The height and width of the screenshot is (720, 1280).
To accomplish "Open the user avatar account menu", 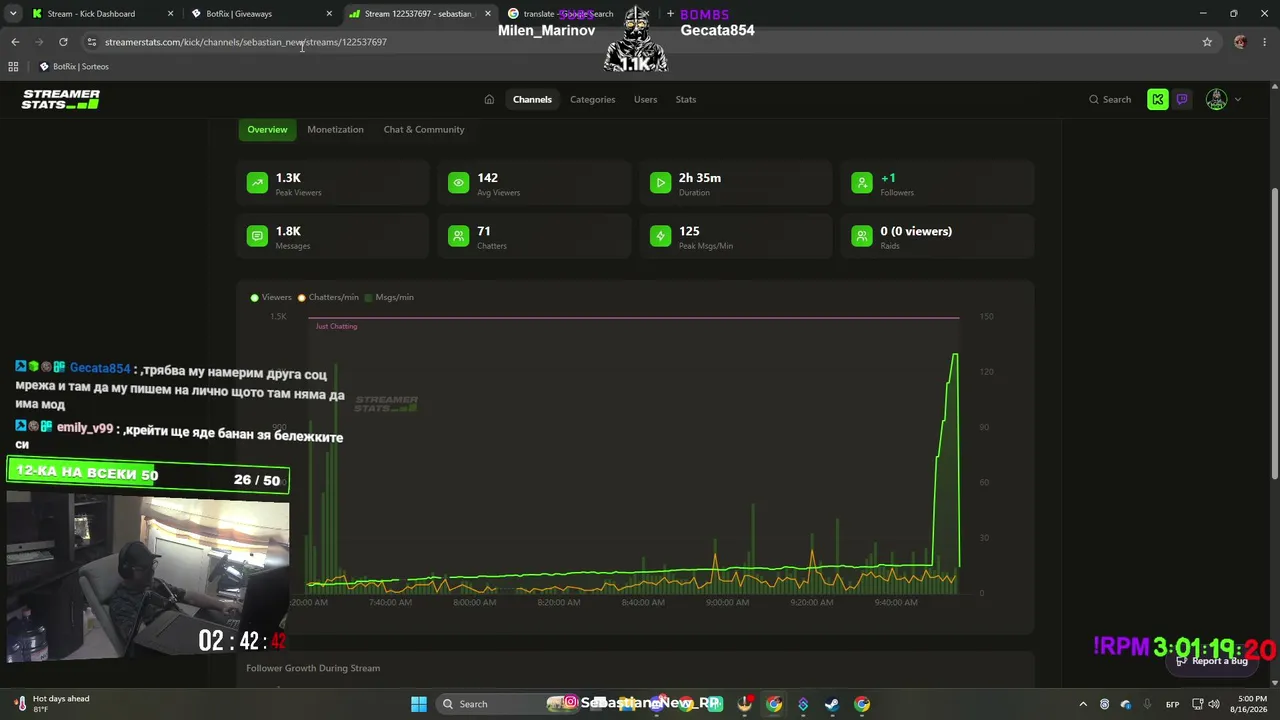I will click(1223, 99).
